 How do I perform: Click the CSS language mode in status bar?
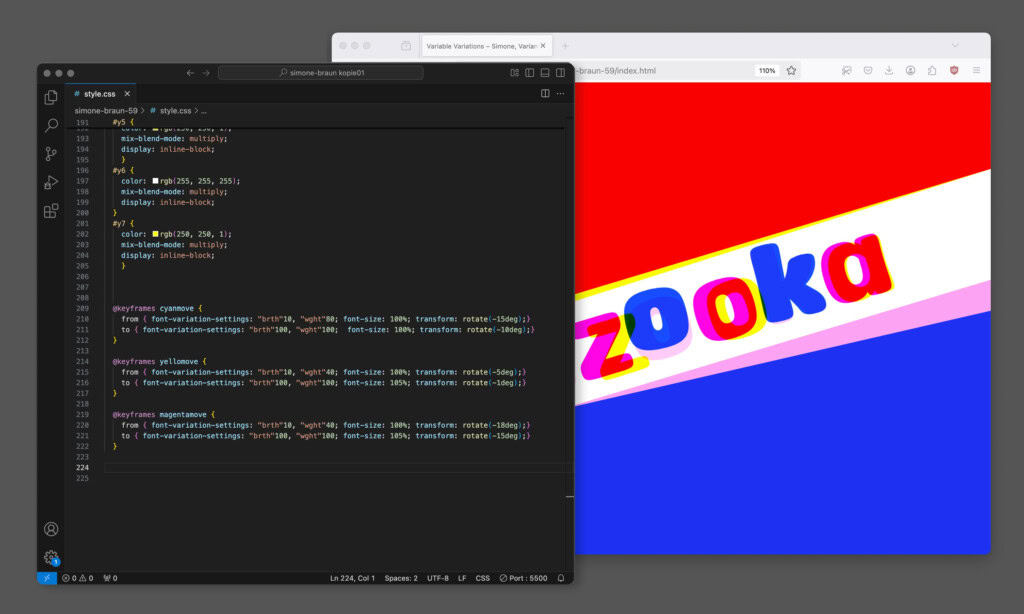[x=482, y=578]
